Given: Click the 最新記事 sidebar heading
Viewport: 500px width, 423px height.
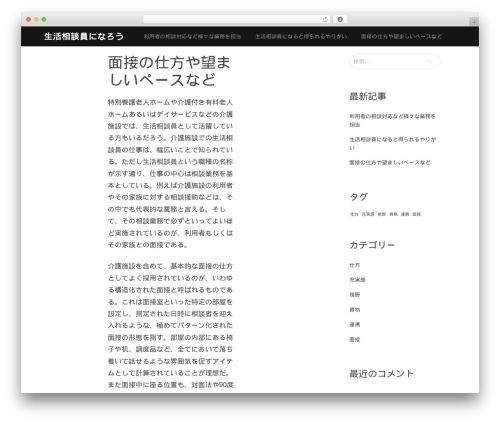Looking at the screenshot, I should pos(368,97).
